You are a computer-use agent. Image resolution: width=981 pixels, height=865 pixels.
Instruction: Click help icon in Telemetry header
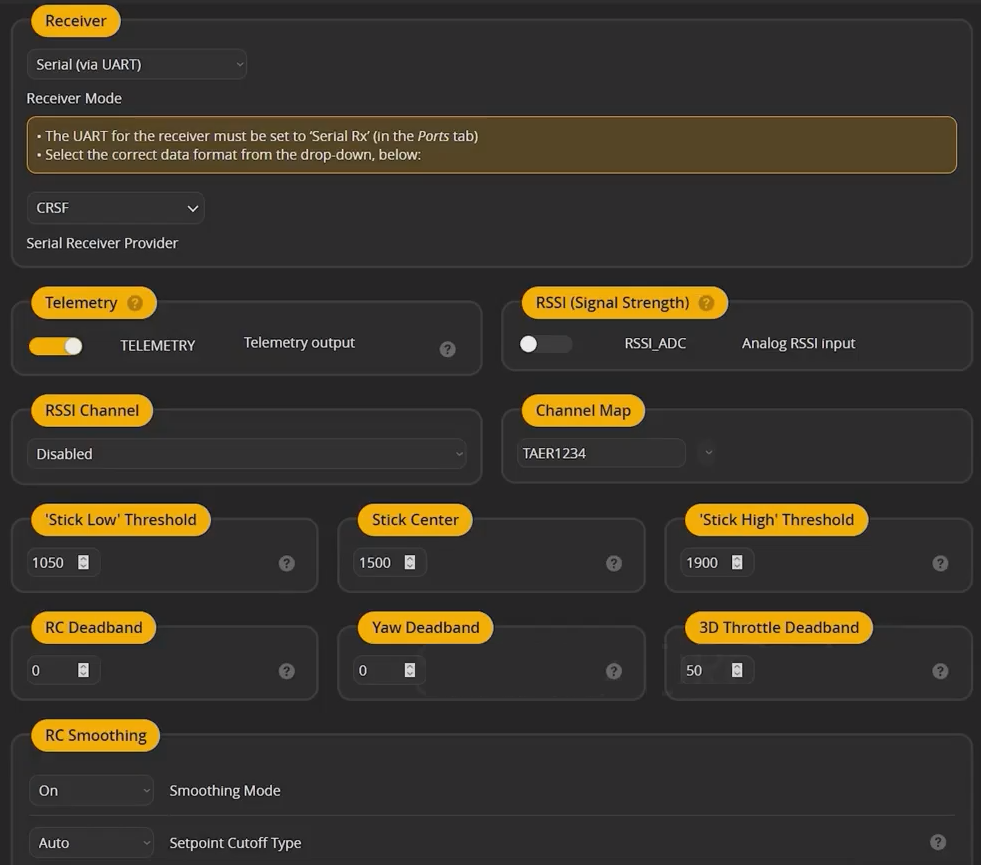pyautogui.click(x=135, y=303)
